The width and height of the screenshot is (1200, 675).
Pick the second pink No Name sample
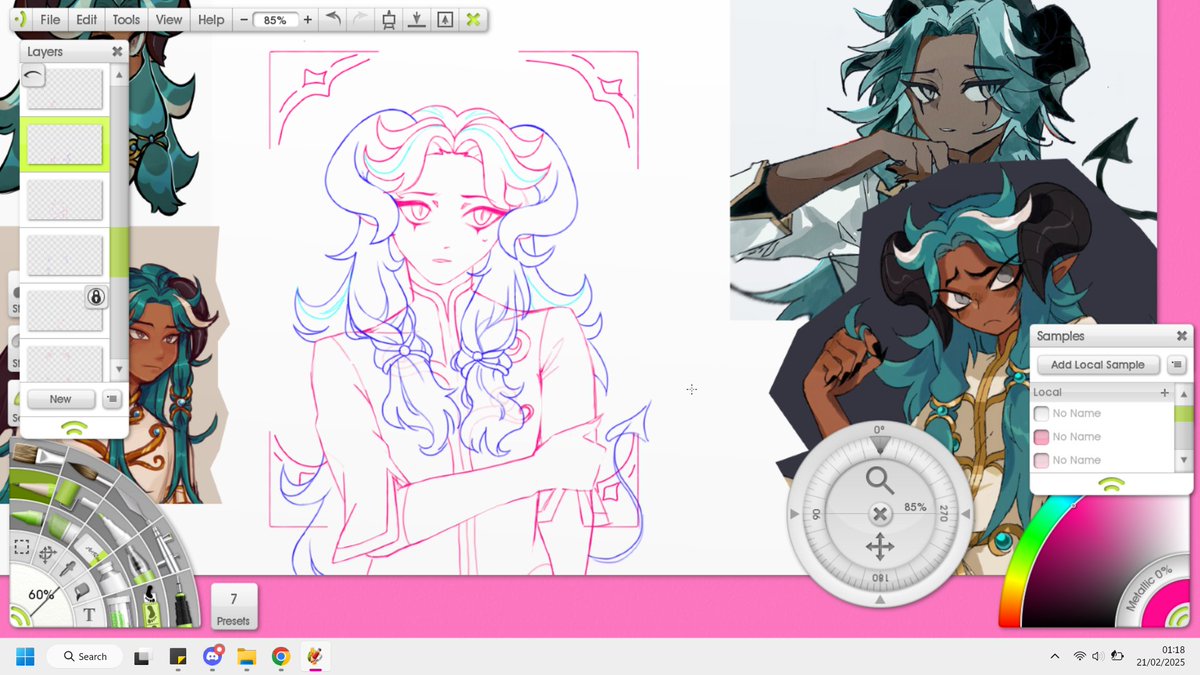(x=1041, y=437)
